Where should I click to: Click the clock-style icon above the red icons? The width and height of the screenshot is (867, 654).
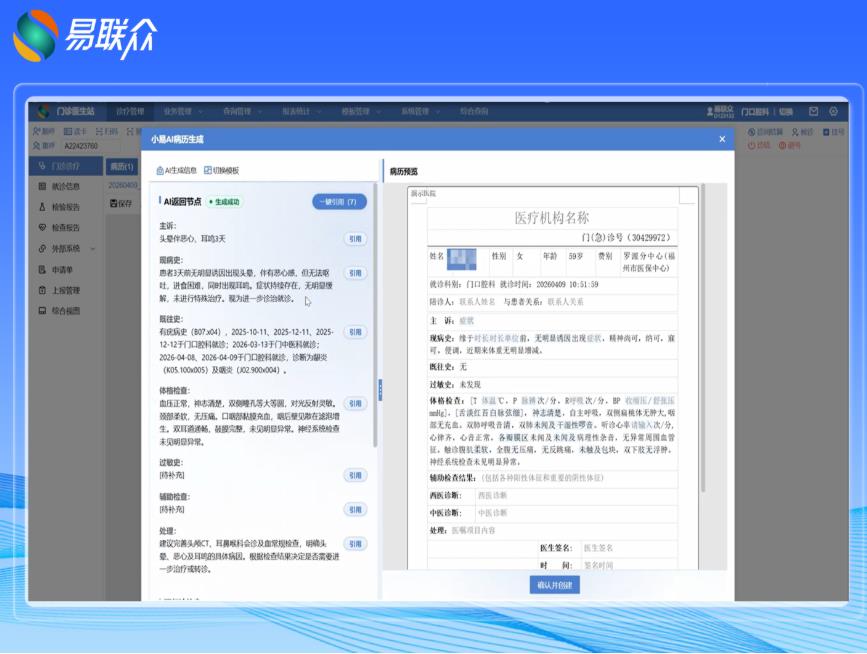point(751,132)
